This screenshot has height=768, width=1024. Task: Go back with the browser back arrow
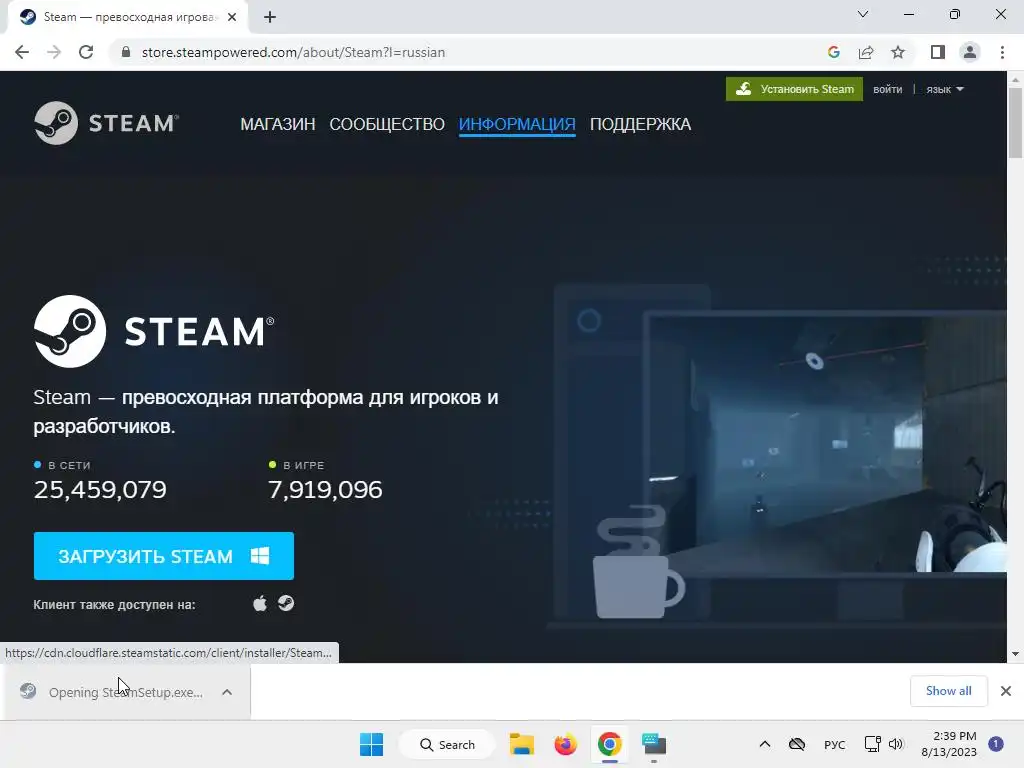click(x=22, y=52)
